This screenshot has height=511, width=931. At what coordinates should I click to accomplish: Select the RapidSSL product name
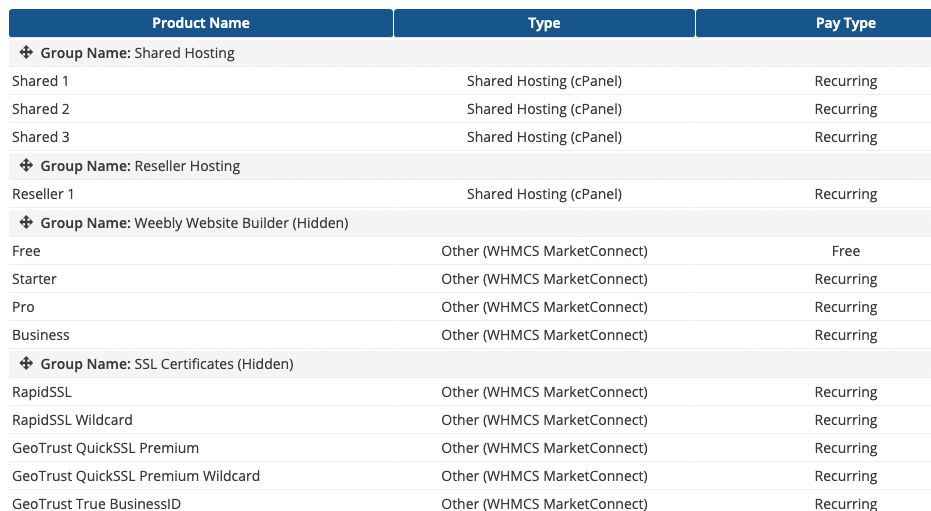[42, 392]
